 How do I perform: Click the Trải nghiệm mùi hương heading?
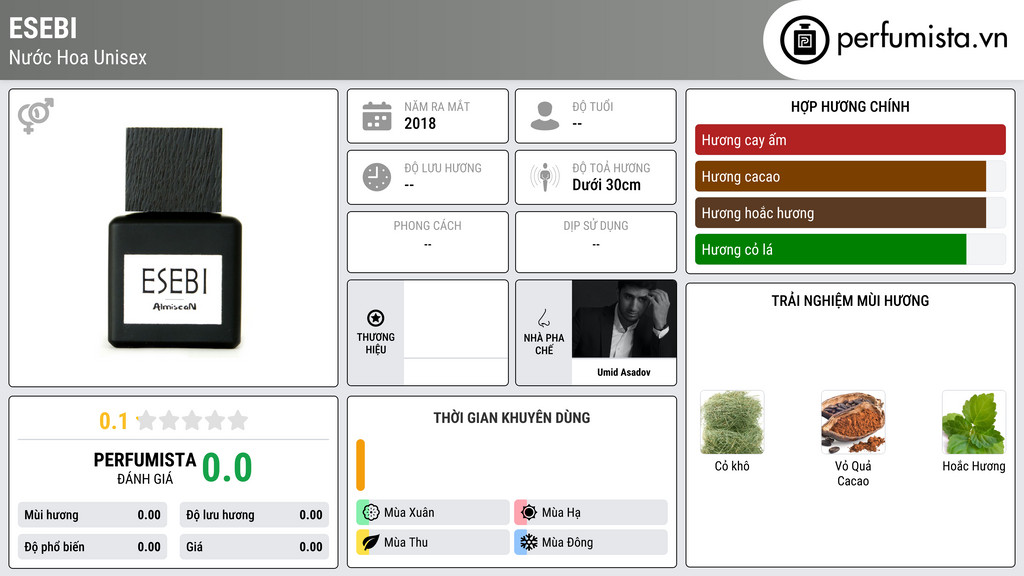[850, 301]
